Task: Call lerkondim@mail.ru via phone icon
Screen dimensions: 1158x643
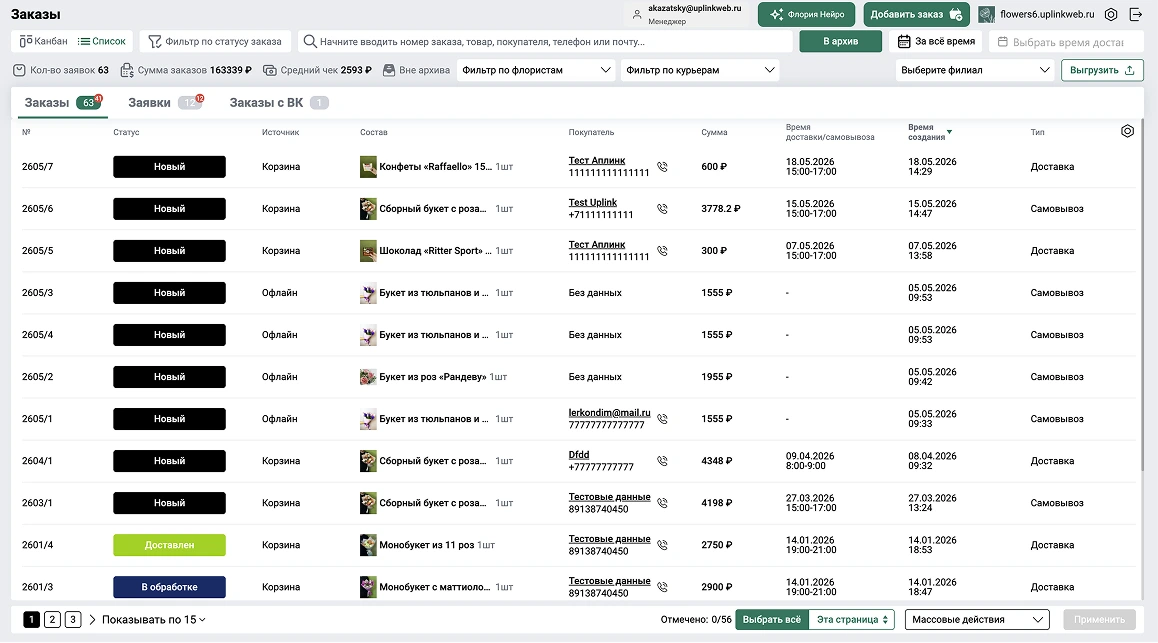Action: (x=662, y=419)
